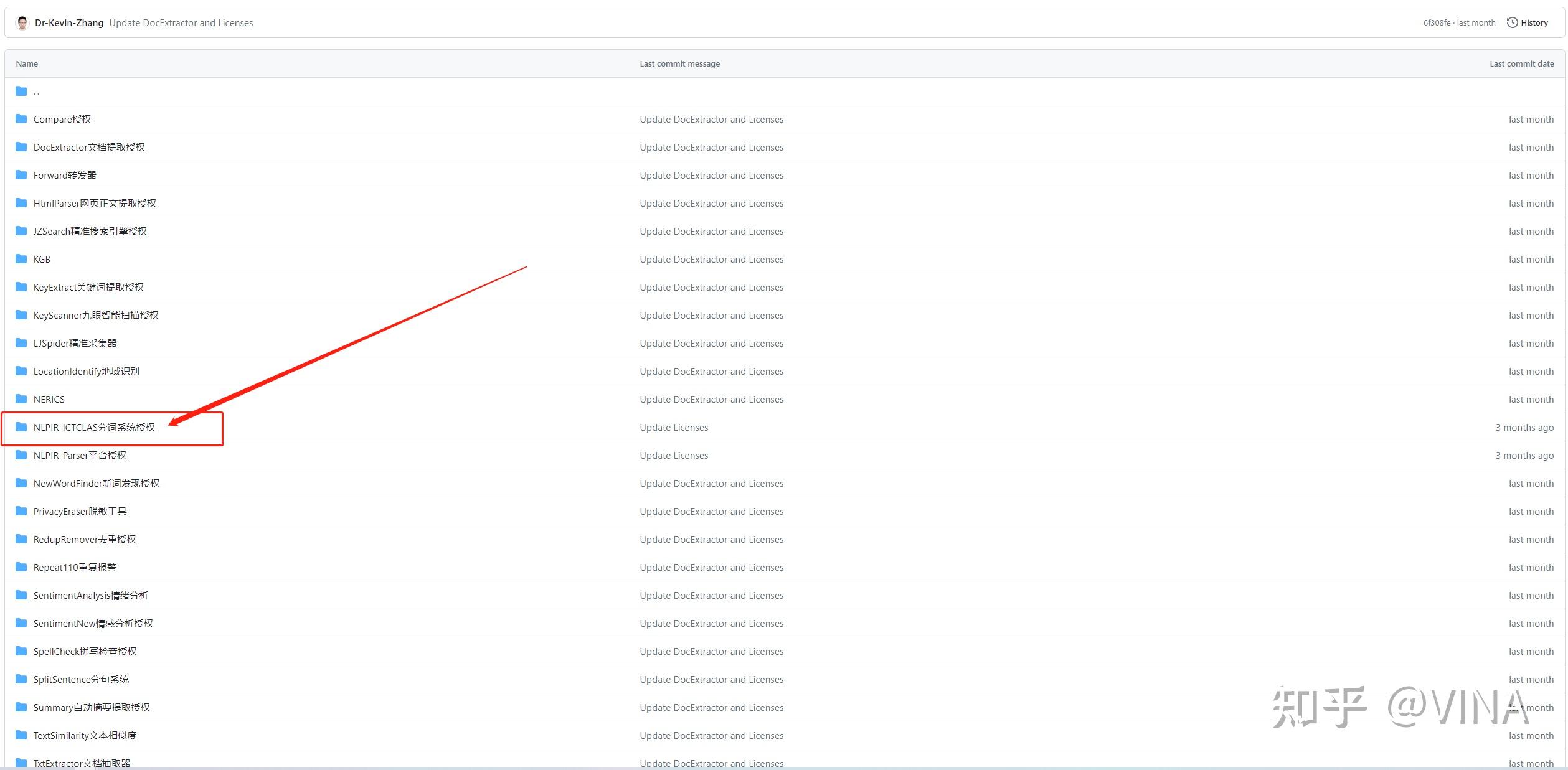Open SentimentAnalysis情绪分析 folder
This screenshot has width=1568, height=770.
[91, 595]
